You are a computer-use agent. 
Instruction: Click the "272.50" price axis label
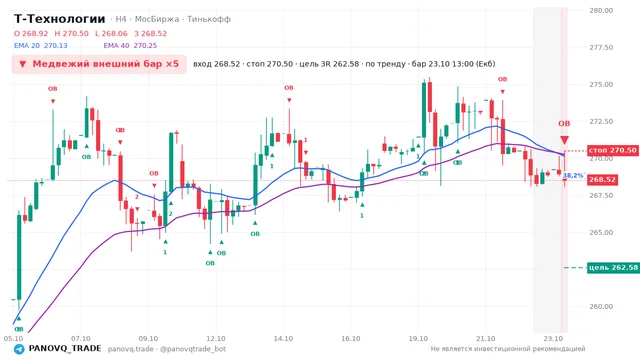[x=601, y=121]
